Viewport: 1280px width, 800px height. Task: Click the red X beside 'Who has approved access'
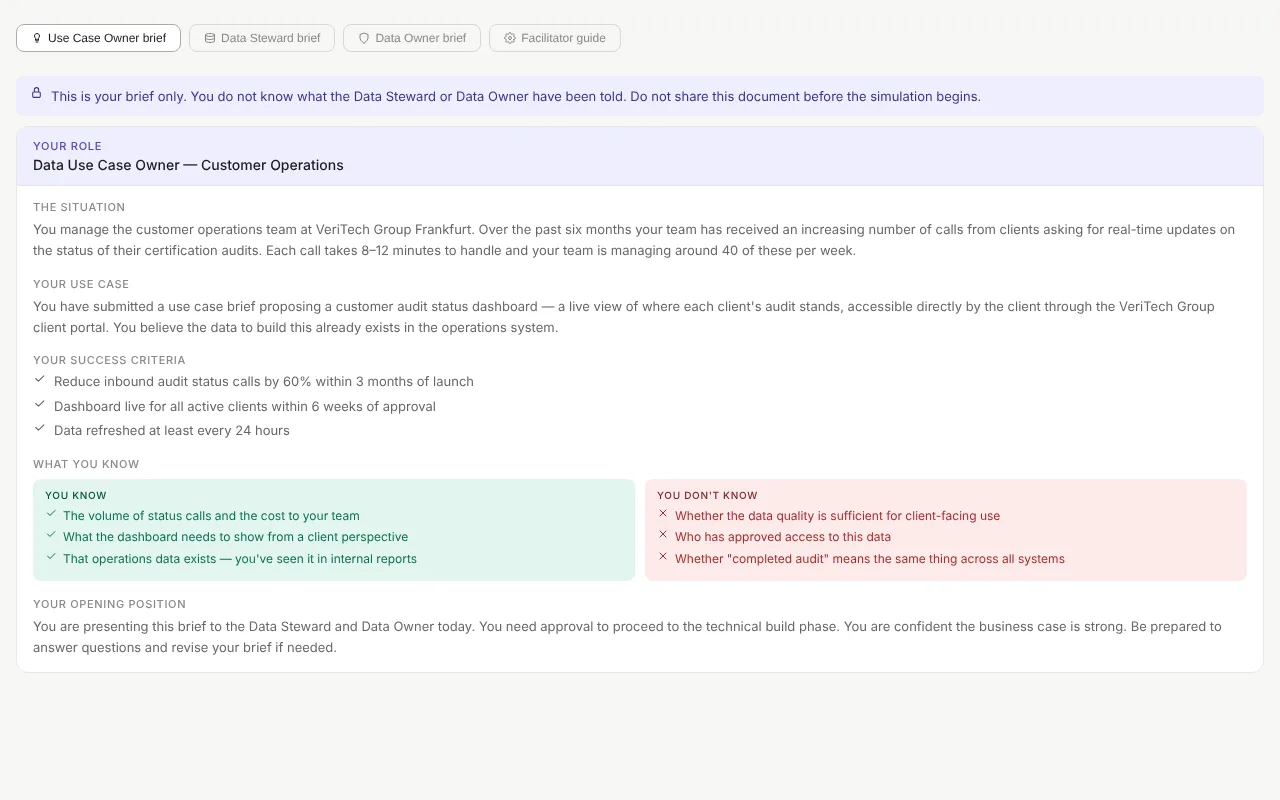pyautogui.click(x=662, y=535)
